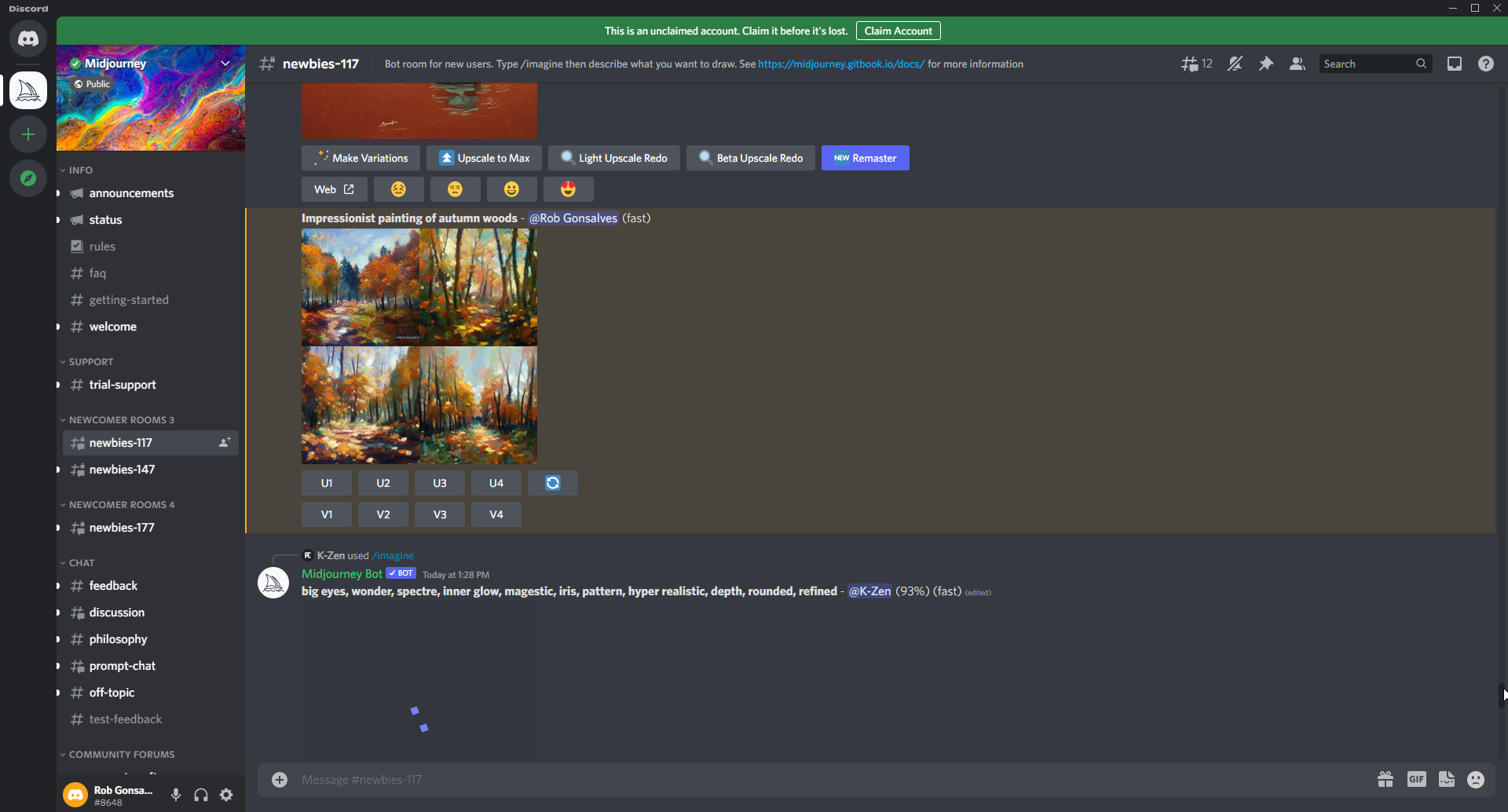Click Make Variations button
Image resolution: width=1508 pixels, height=812 pixels.
[x=361, y=158]
